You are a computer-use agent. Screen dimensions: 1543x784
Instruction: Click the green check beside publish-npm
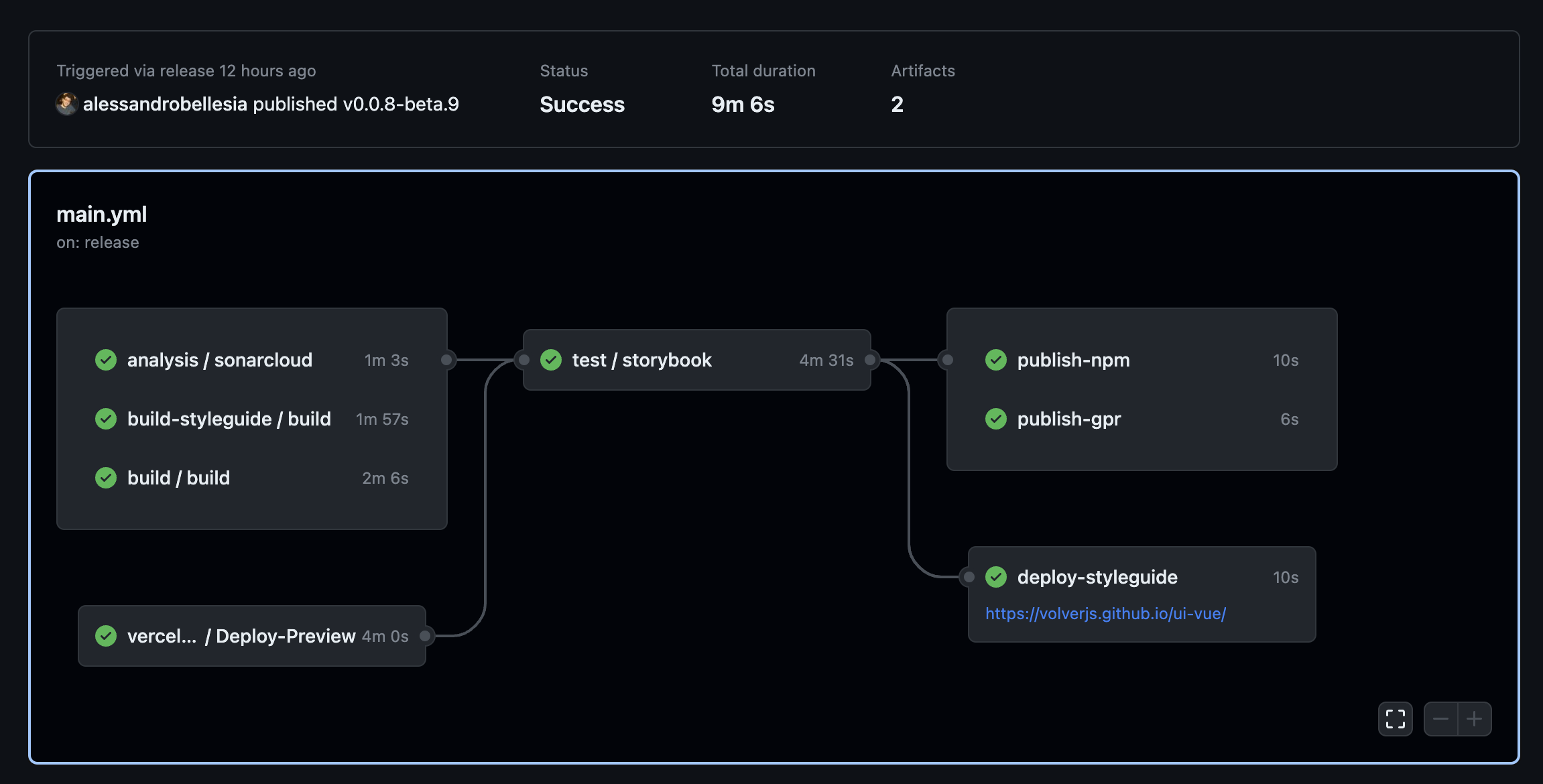[x=995, y=360]
